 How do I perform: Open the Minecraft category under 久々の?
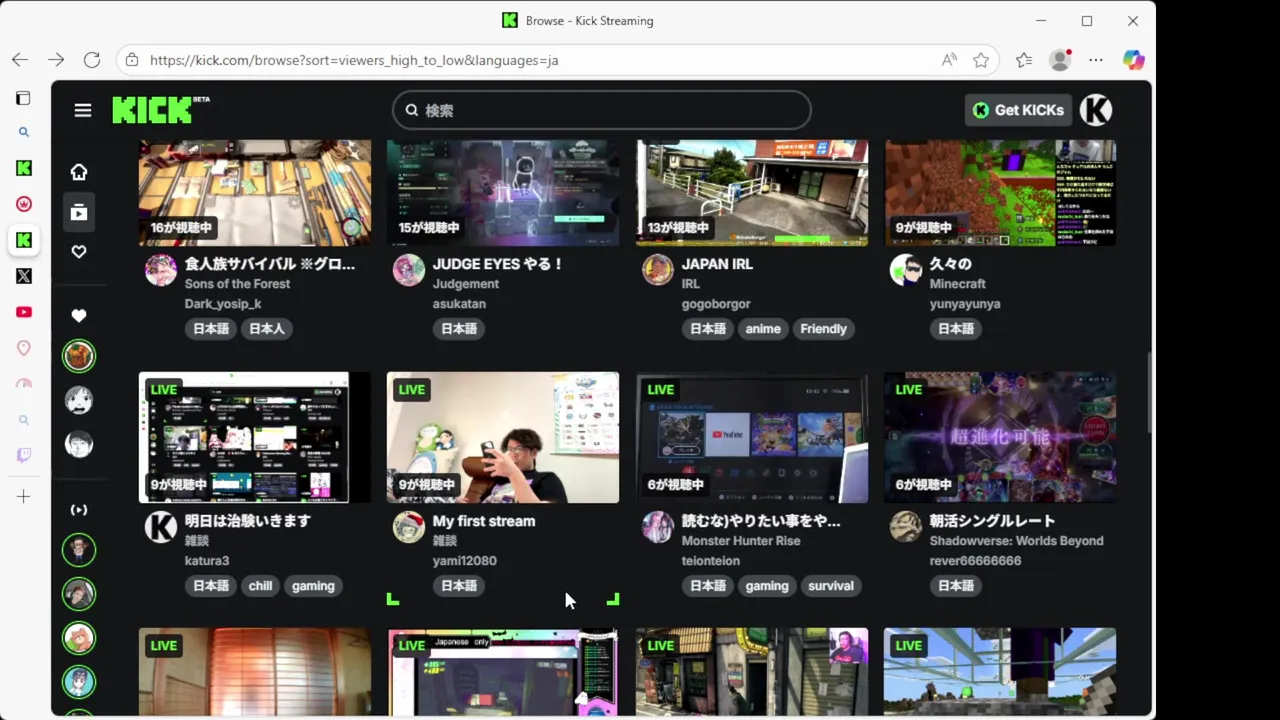[958, 284]
